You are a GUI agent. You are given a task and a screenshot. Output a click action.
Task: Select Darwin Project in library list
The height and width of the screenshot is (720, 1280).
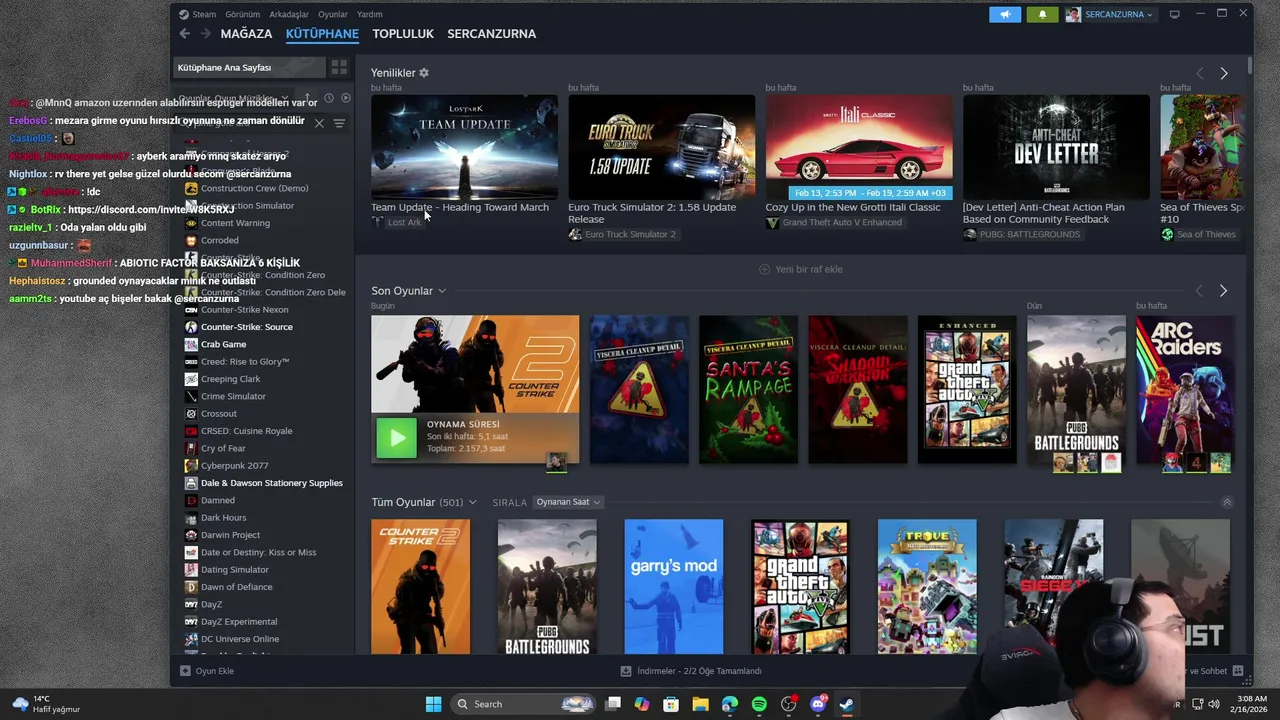[x=230, y=535]
